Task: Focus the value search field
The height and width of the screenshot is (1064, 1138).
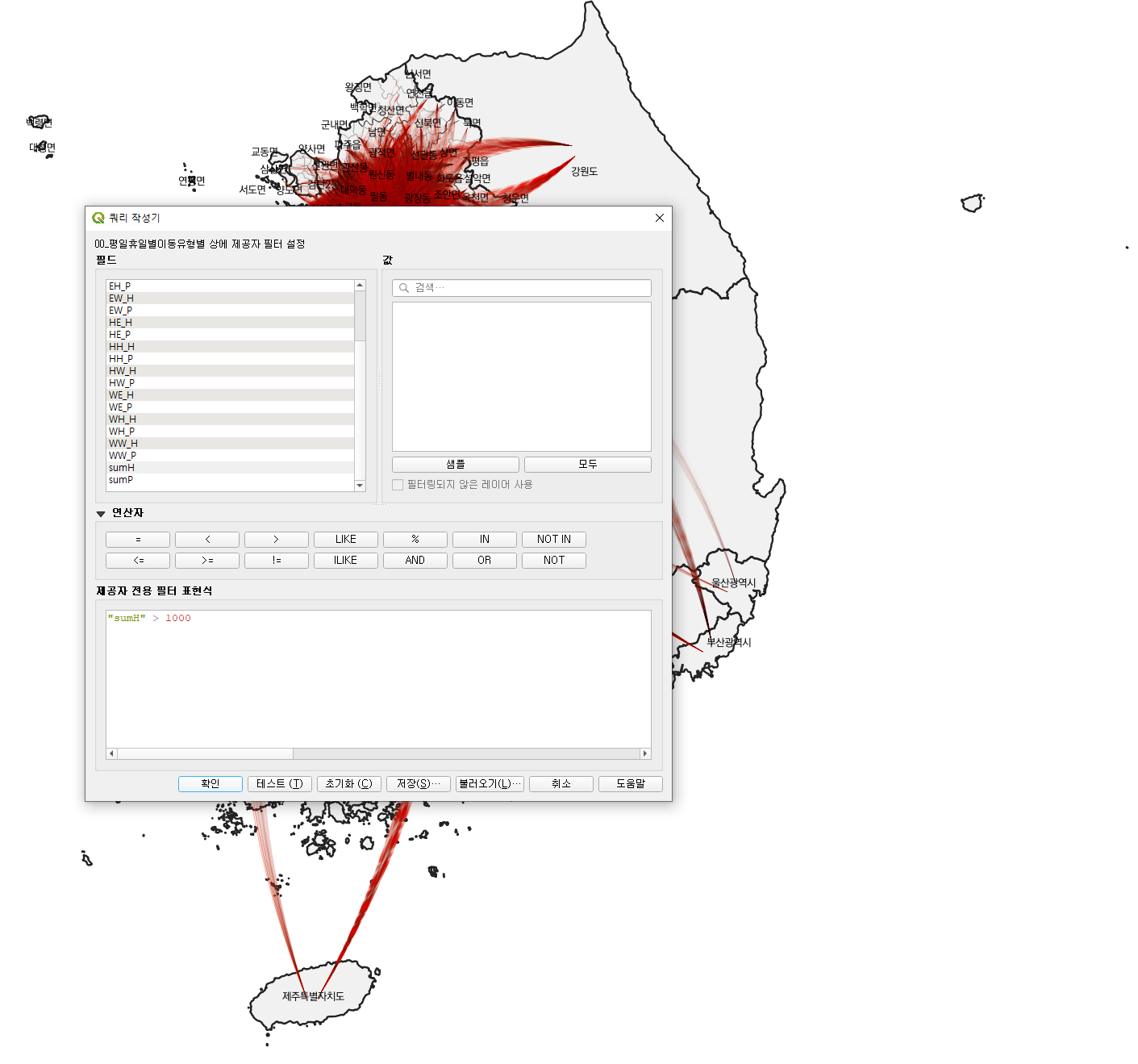Action: [x=522, y=288]
